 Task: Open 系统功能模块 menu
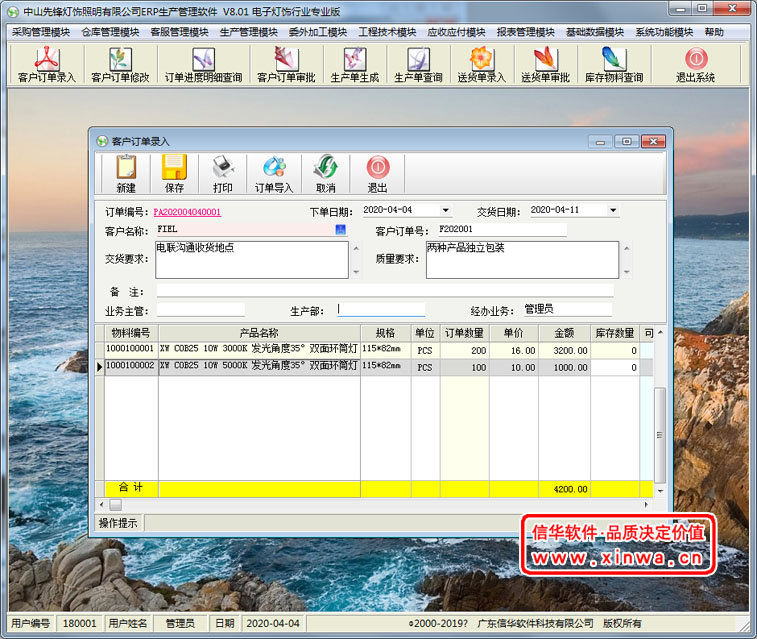[664, 32]
